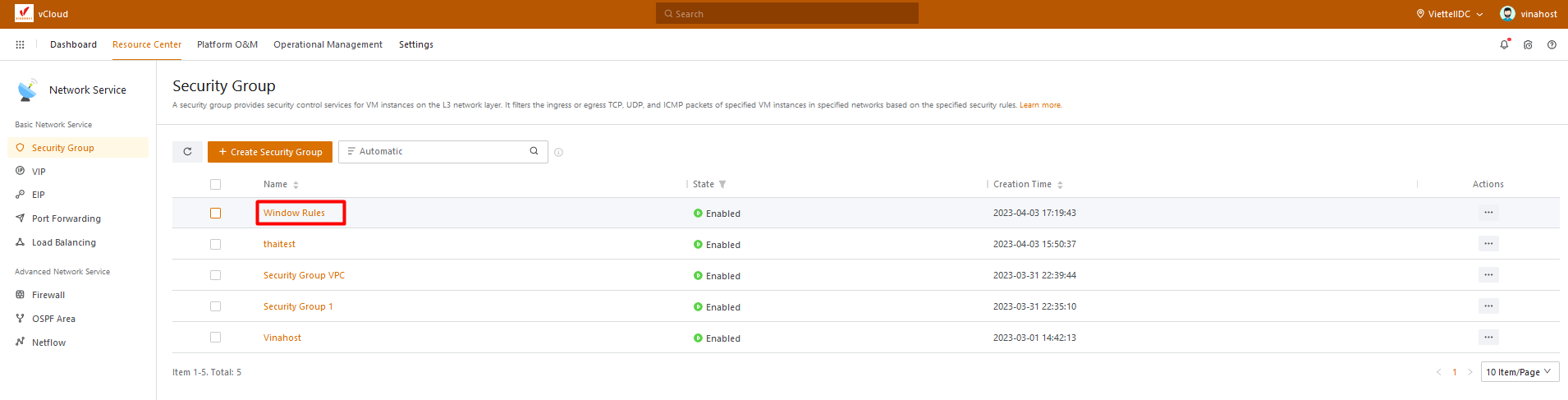Focus the top global Search field
The image size is (1568, 400).
(786, 14)
